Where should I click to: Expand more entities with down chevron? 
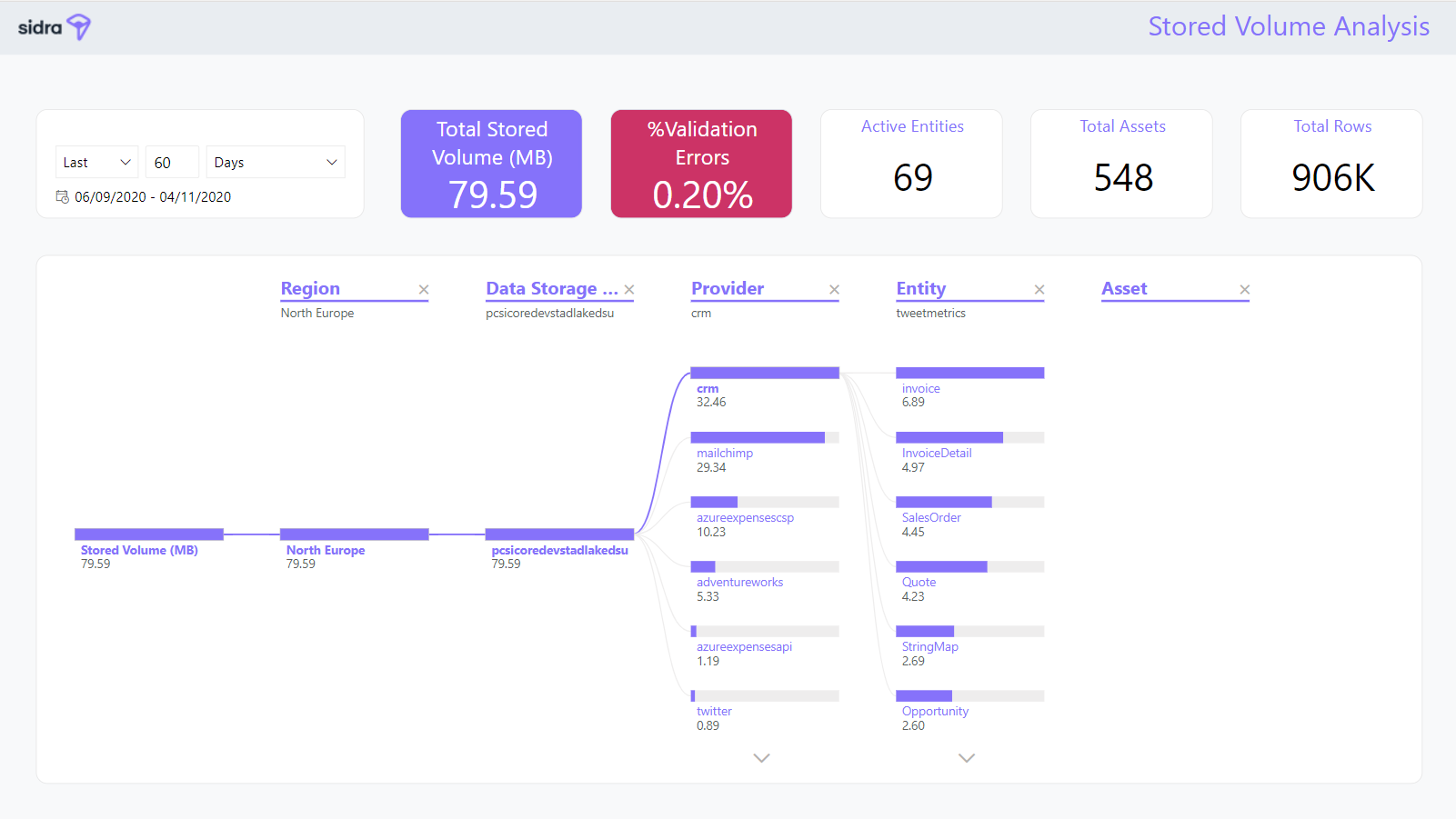coord(967,758)
